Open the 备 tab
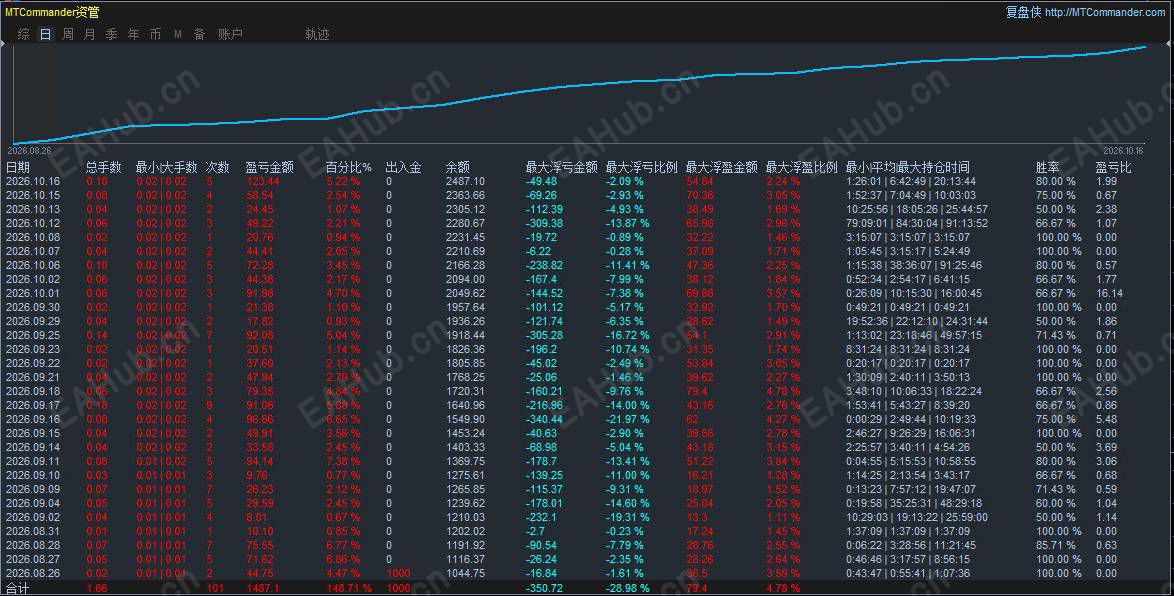 pyautogui.click(x=199, y=34)
